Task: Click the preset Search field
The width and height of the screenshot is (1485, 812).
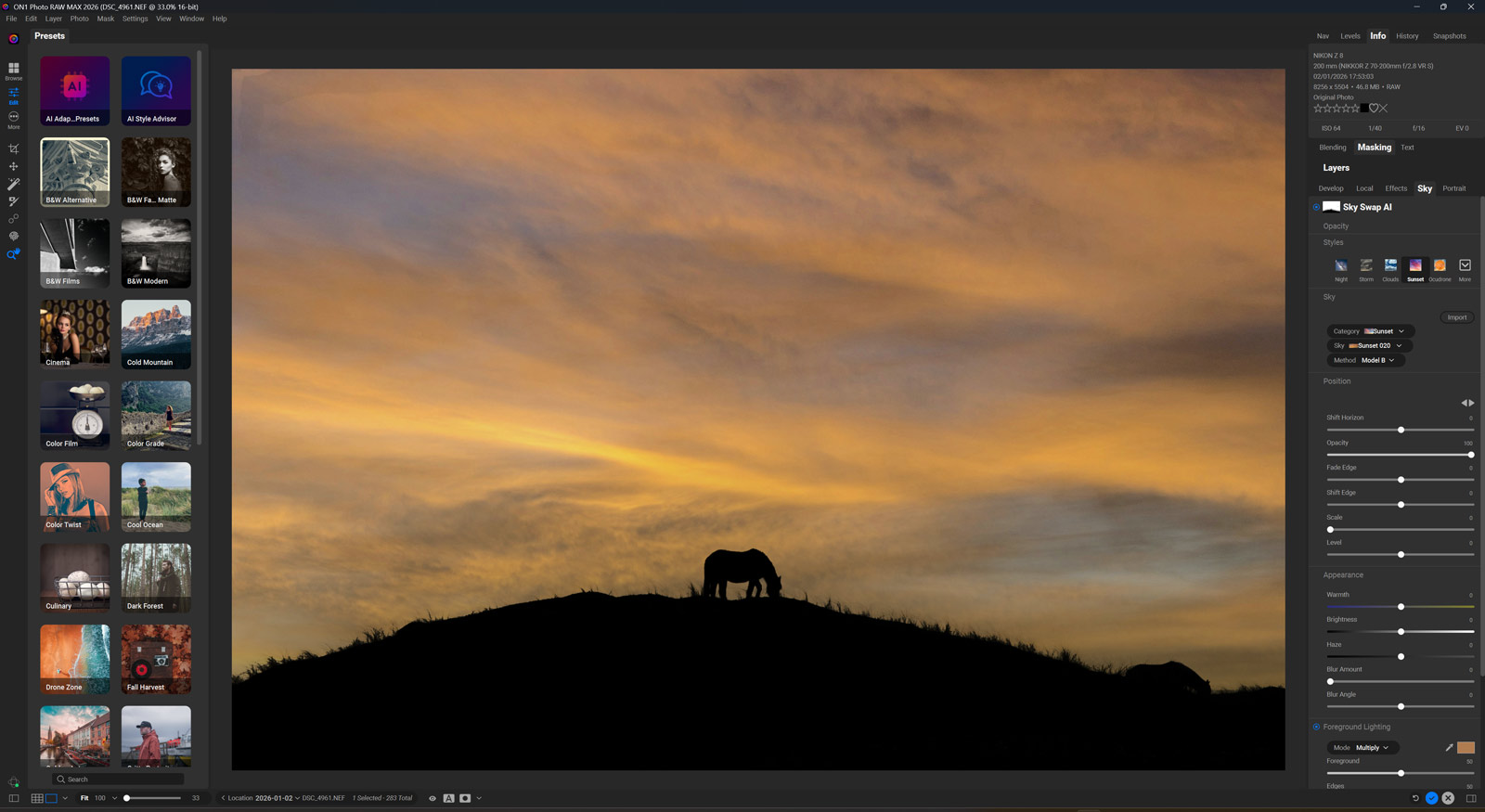Action: [x=119, y=780]
